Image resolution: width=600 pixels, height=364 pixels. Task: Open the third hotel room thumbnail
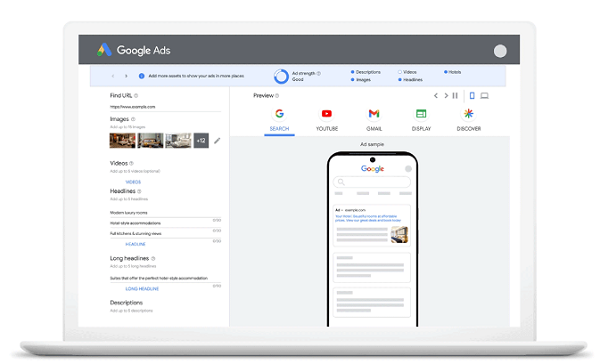(x=178, y=140)
